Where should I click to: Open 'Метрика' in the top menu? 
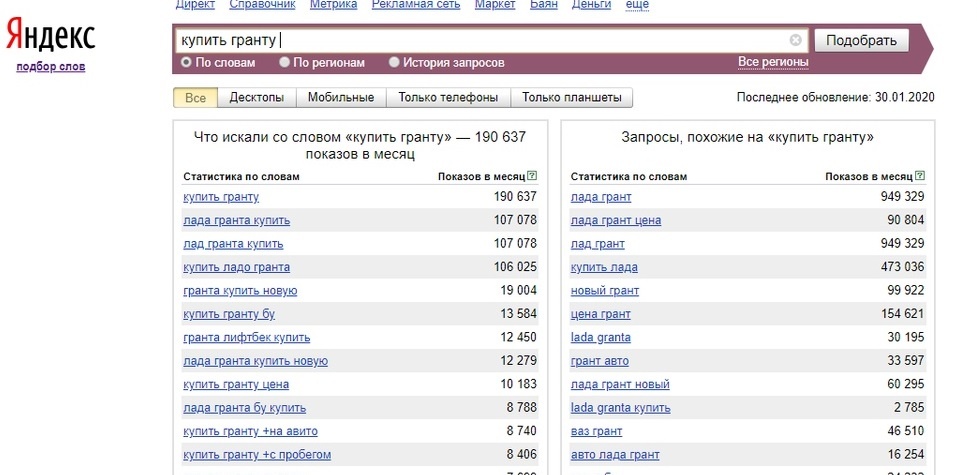[333, 4]
